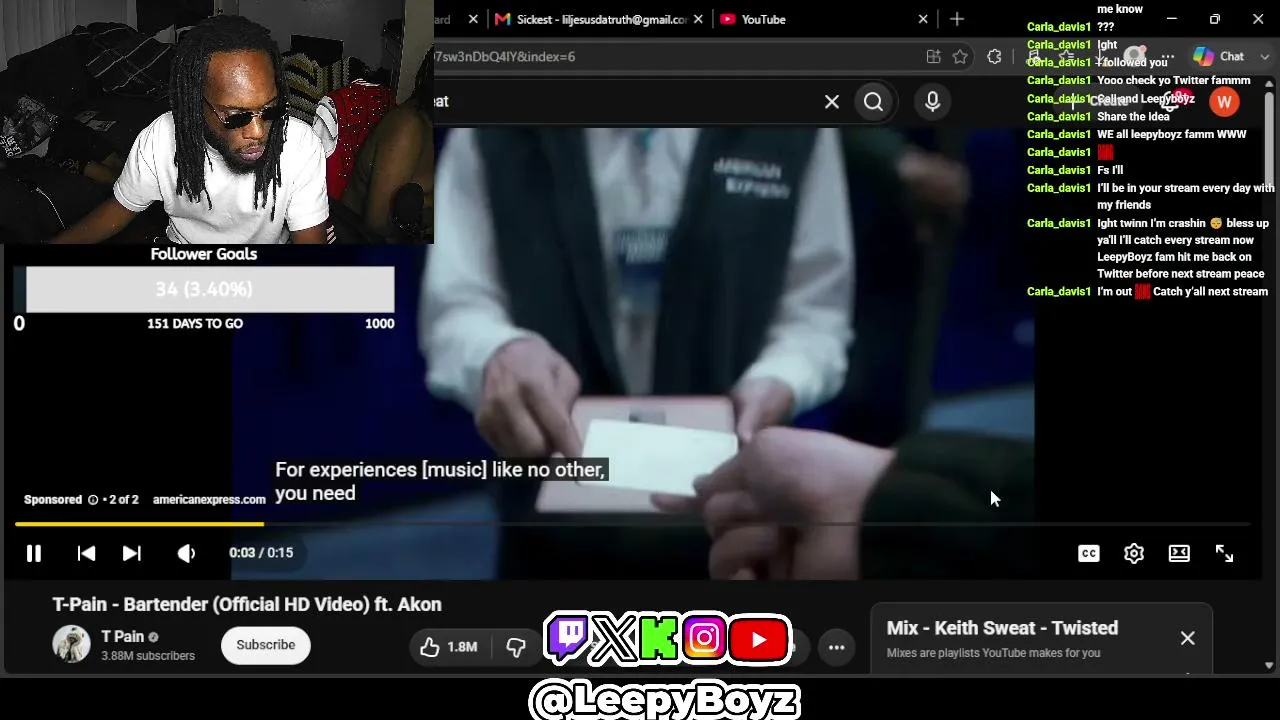This screenshot has height=720, width=1280.
Task: Open the browser extensions puzzle icon
Action: click(994, 57)
